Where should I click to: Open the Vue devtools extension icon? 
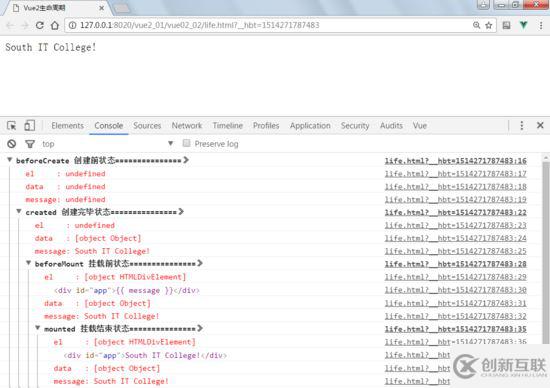tap(524, 25)
